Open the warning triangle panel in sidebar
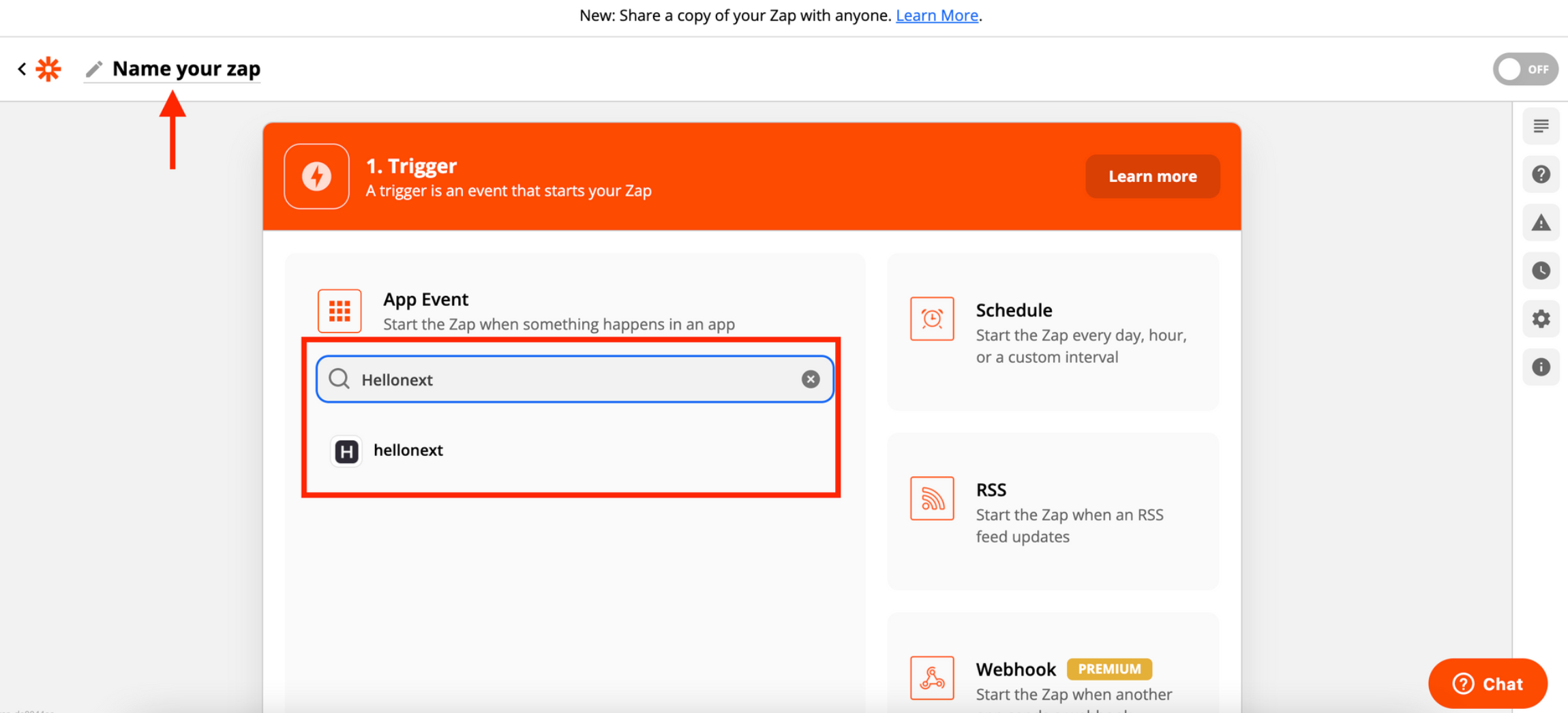 1541,223
